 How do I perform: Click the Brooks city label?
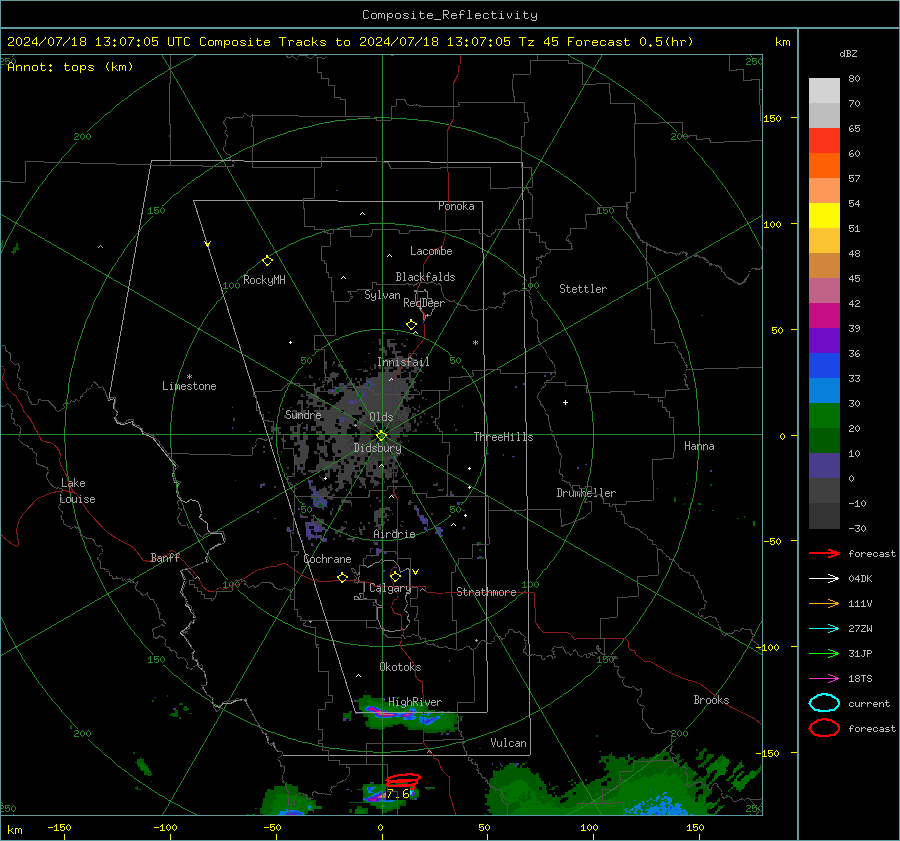pos(711,700)
